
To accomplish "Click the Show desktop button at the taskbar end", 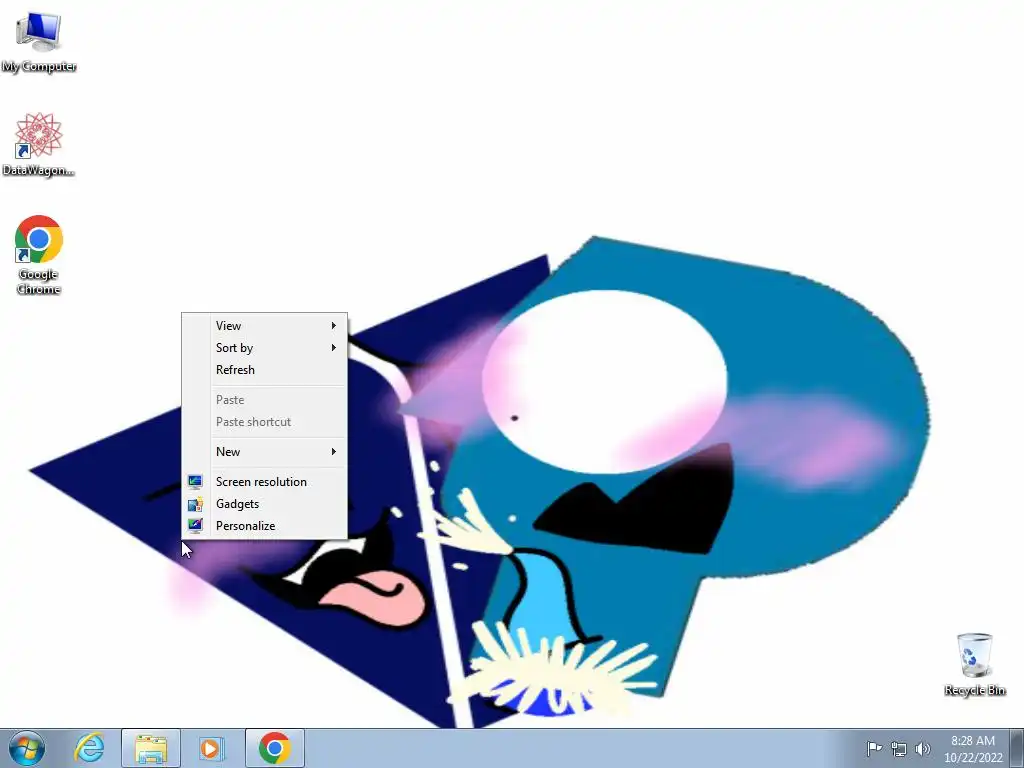I will point(1017,748).
